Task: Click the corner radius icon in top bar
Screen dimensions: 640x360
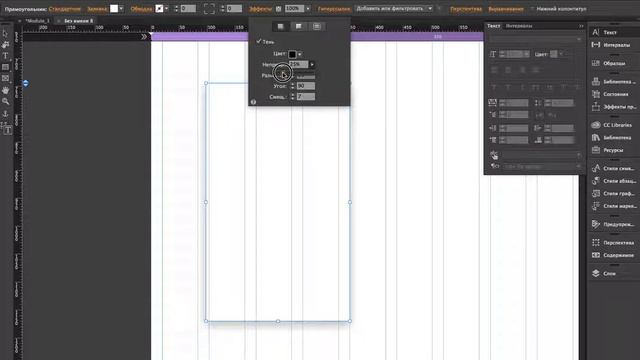Action: (209, 9)
